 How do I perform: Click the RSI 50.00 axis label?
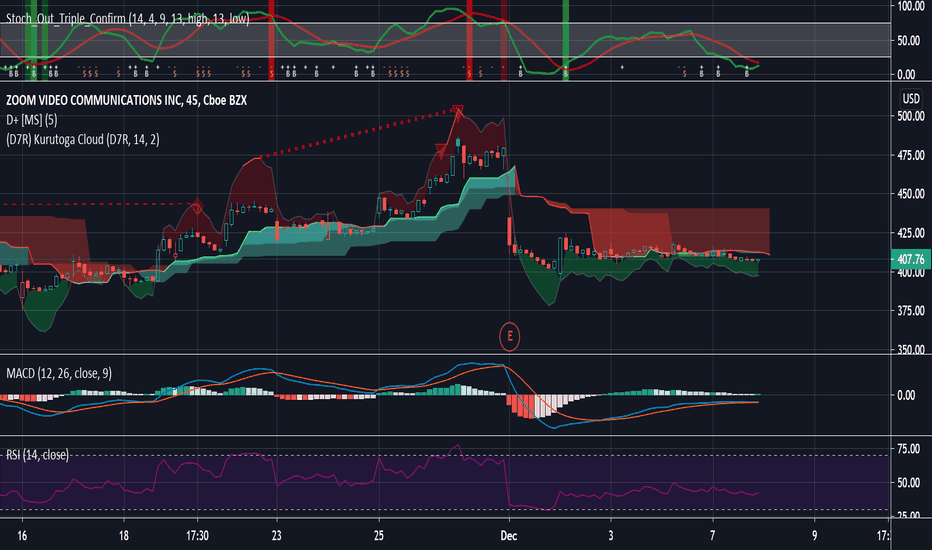point(909,483)
